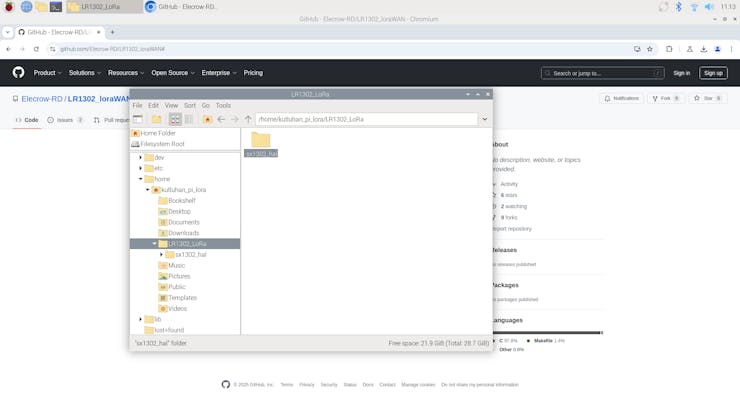Go to the home folder via the toolbar icon
Image resolution: width=740 pixels, height=416 pixels.
tap(207, 119)
